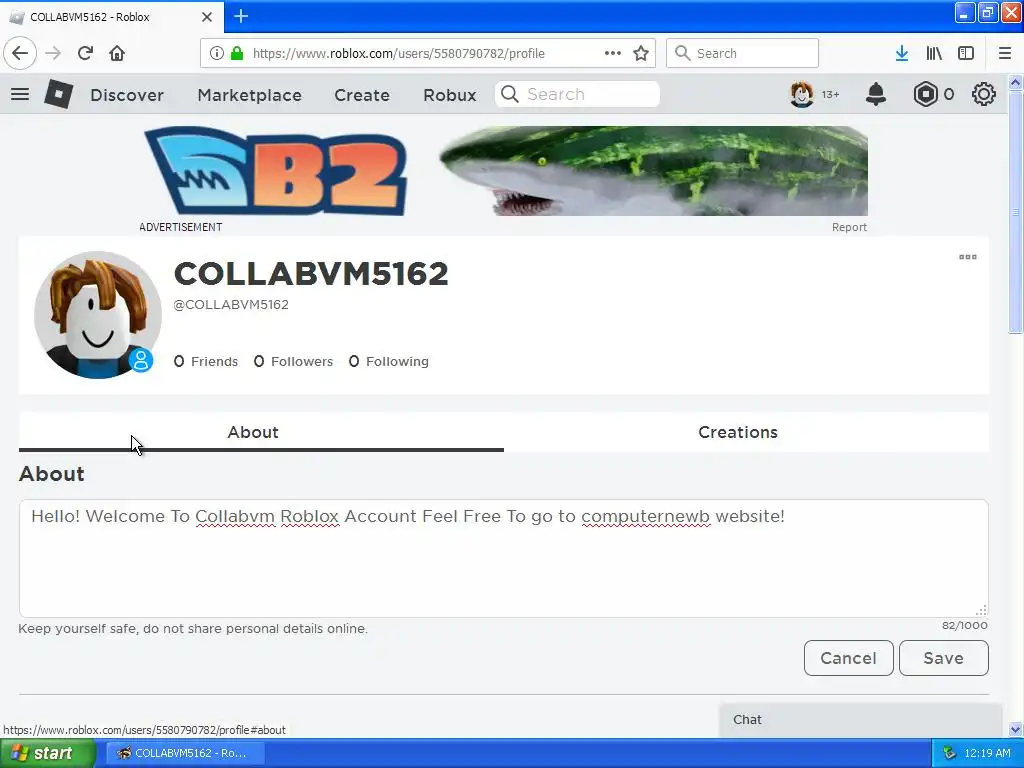Click the Save button
The height and width of the screenshot is (768, 1024).
944,658
